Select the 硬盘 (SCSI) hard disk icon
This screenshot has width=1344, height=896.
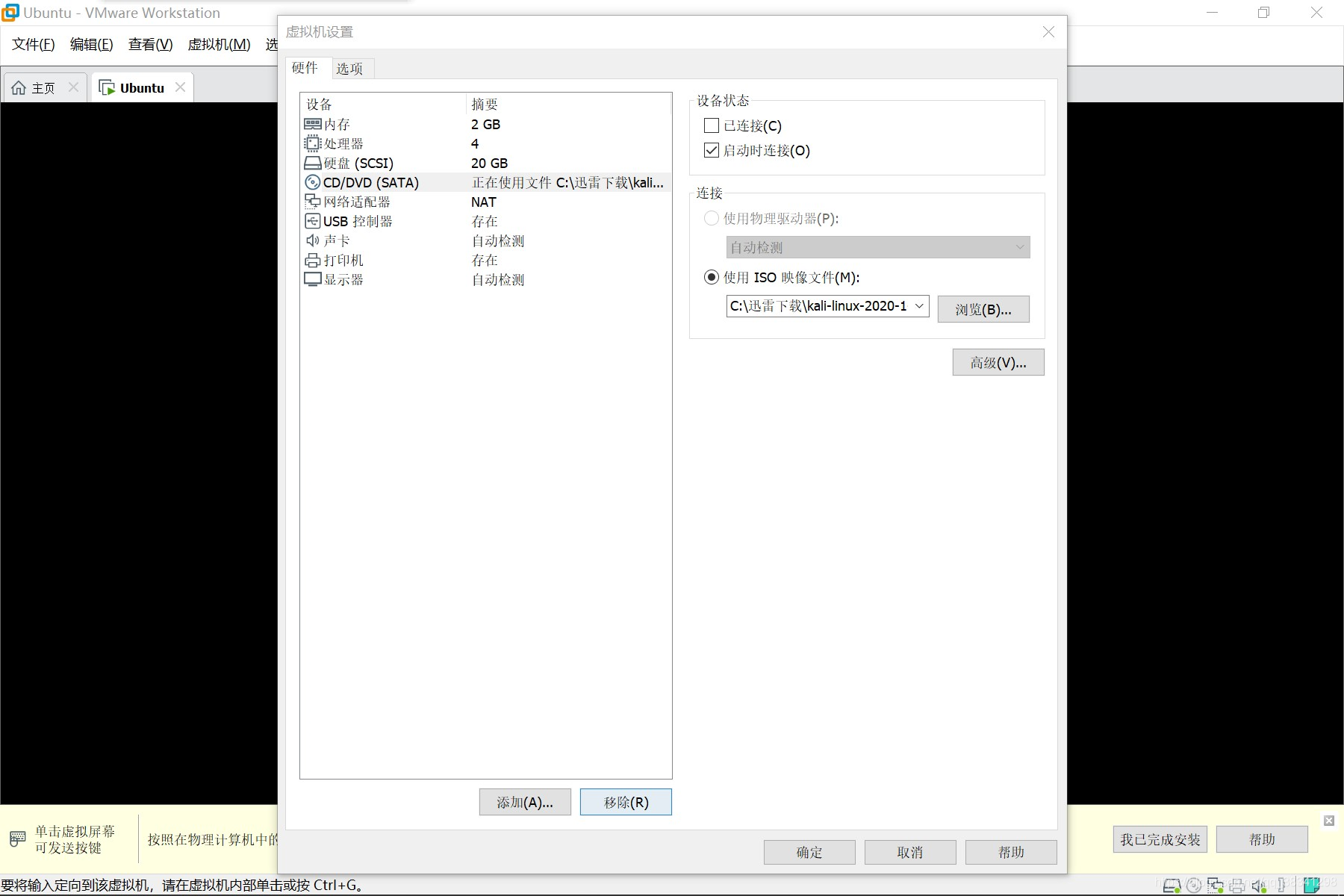pos(313,163)
